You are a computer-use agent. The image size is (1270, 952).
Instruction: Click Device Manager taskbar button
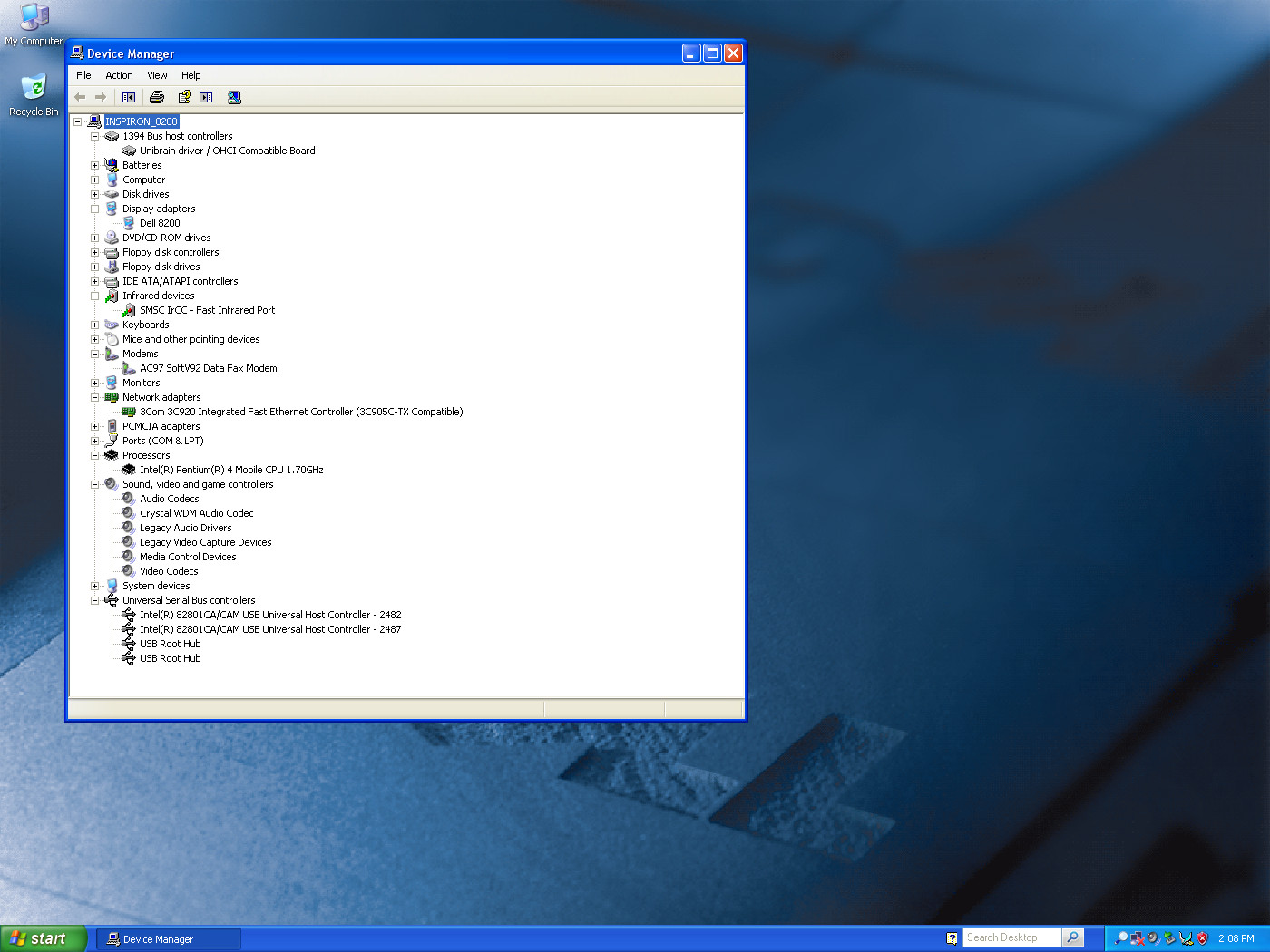tap(169, 939)
